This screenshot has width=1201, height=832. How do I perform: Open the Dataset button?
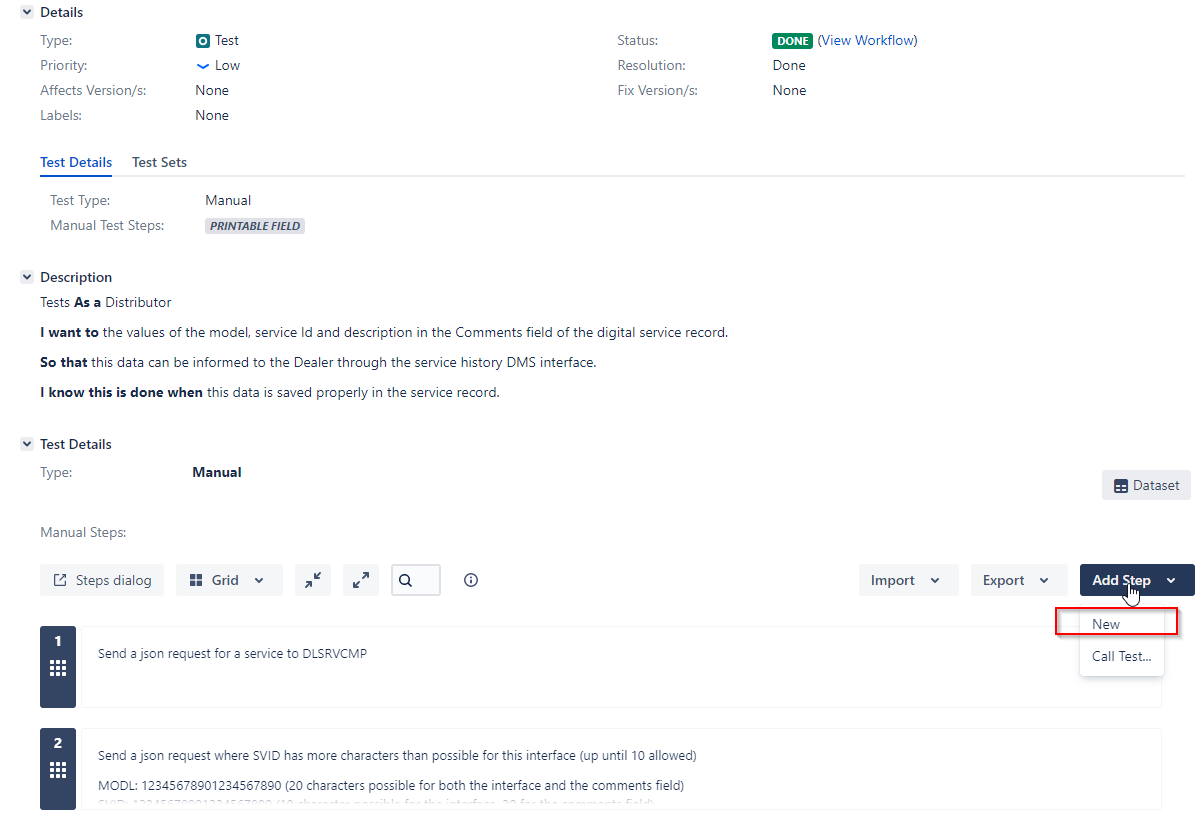click(x=1146, y=485)
